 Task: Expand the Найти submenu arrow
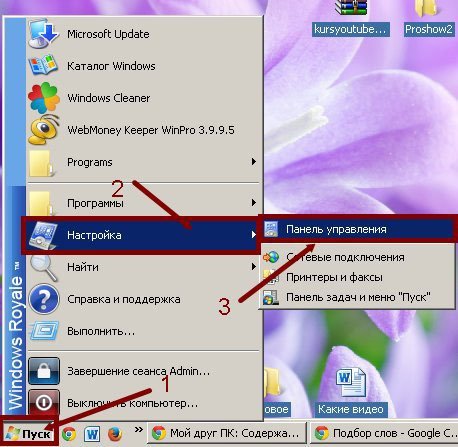254,267
